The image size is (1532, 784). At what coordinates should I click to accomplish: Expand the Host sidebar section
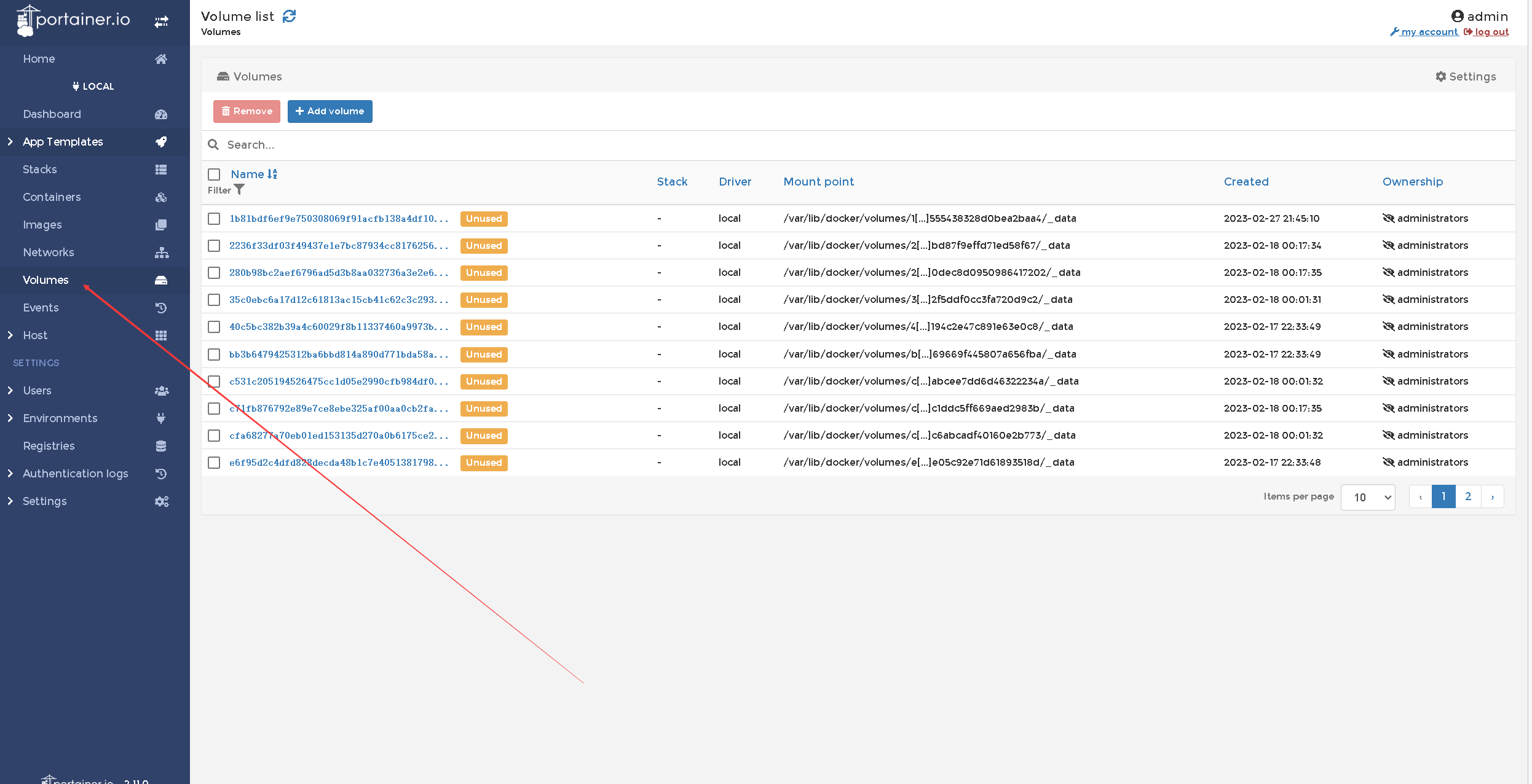(10, 335)
